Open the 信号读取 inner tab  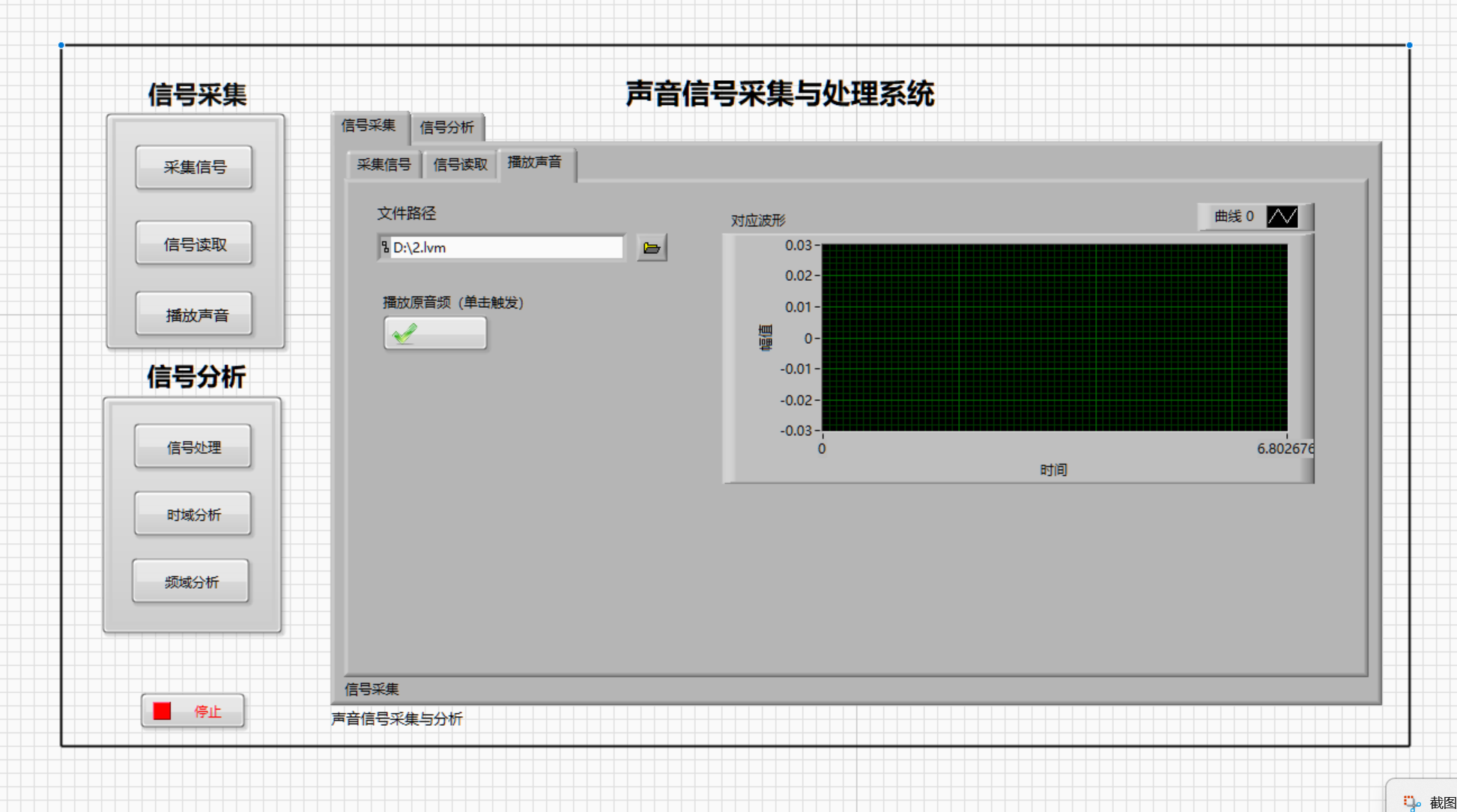460,165
